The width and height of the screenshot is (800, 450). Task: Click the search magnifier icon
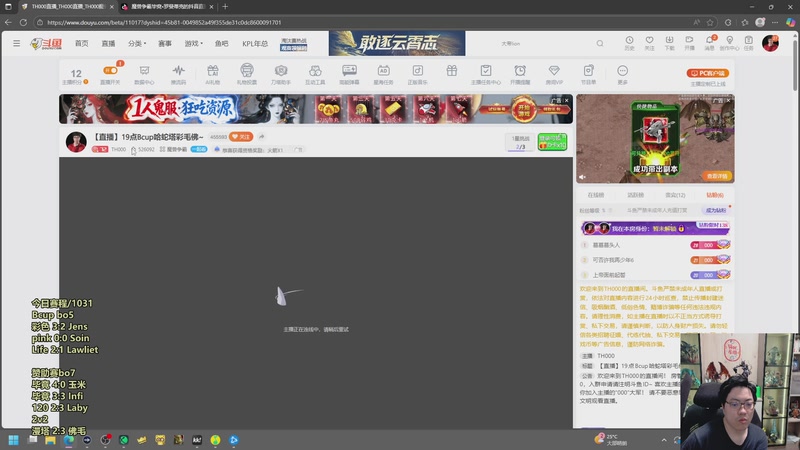599,43
